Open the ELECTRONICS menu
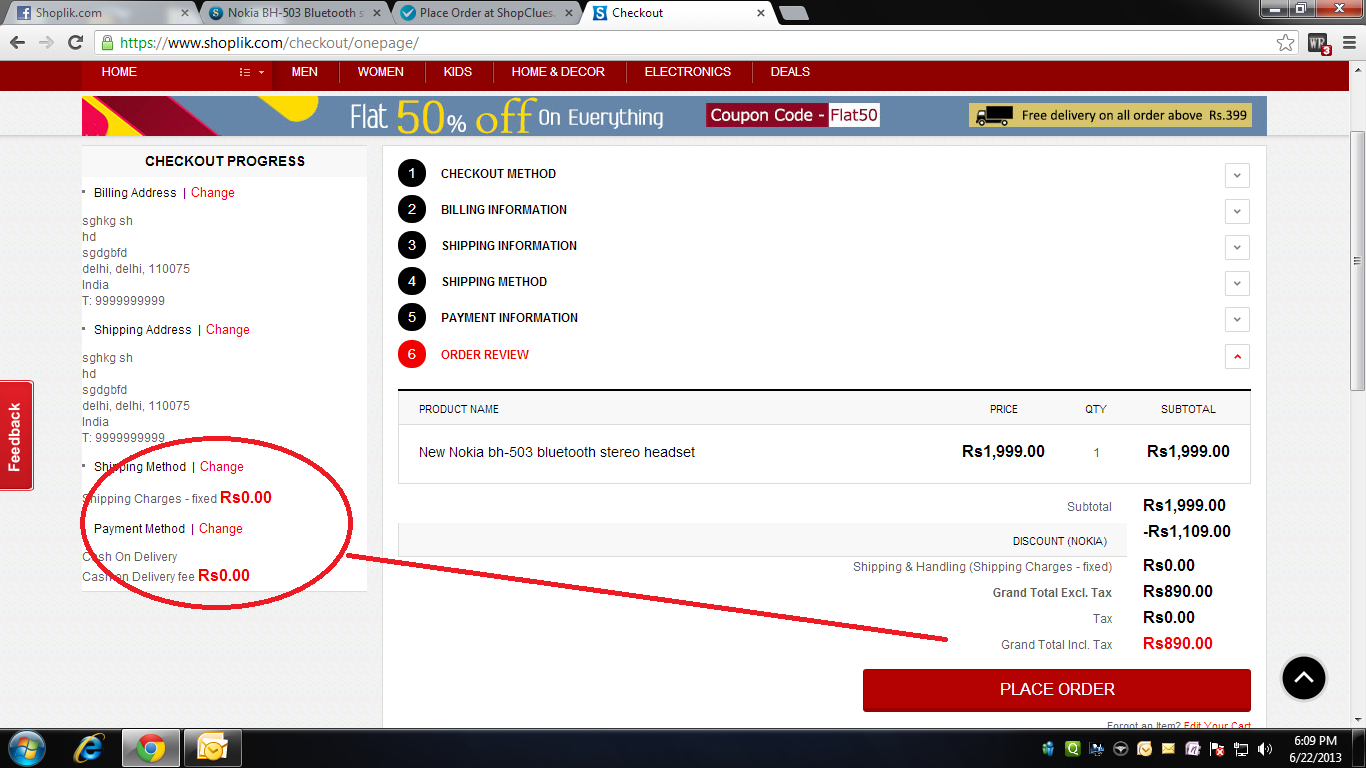The width and height of the screenshot is (1366, 768). (x=688, y=72)
